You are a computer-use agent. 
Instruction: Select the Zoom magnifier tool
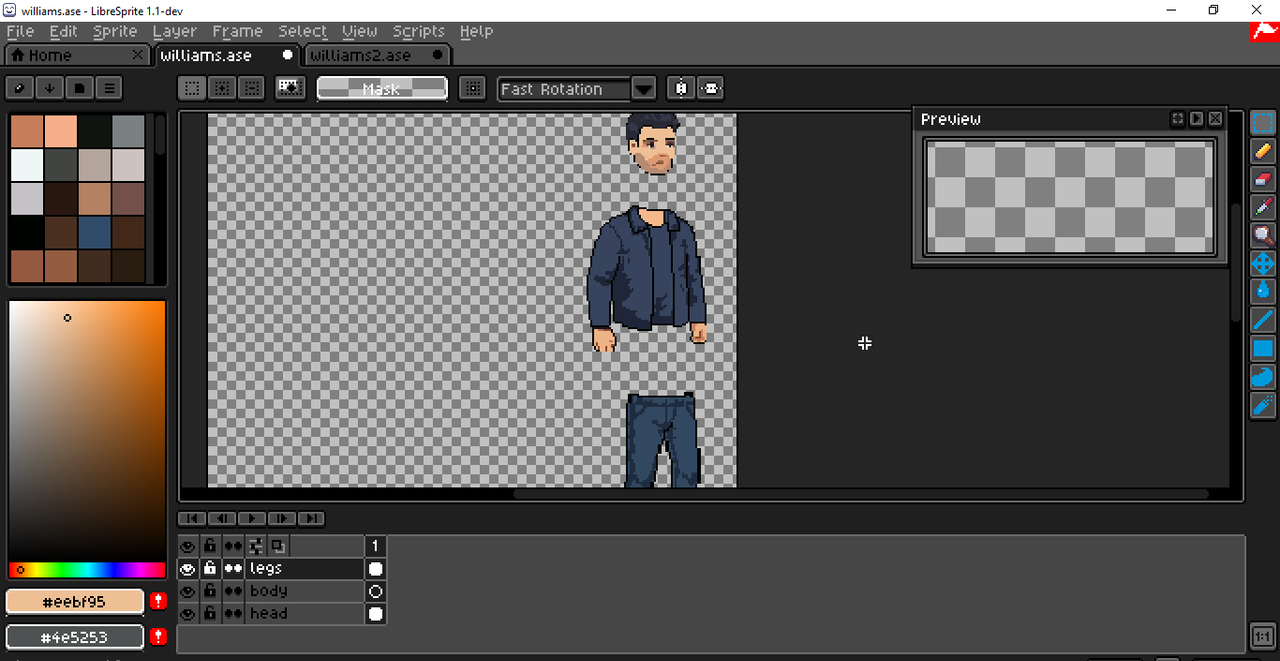pos(1263,236)
